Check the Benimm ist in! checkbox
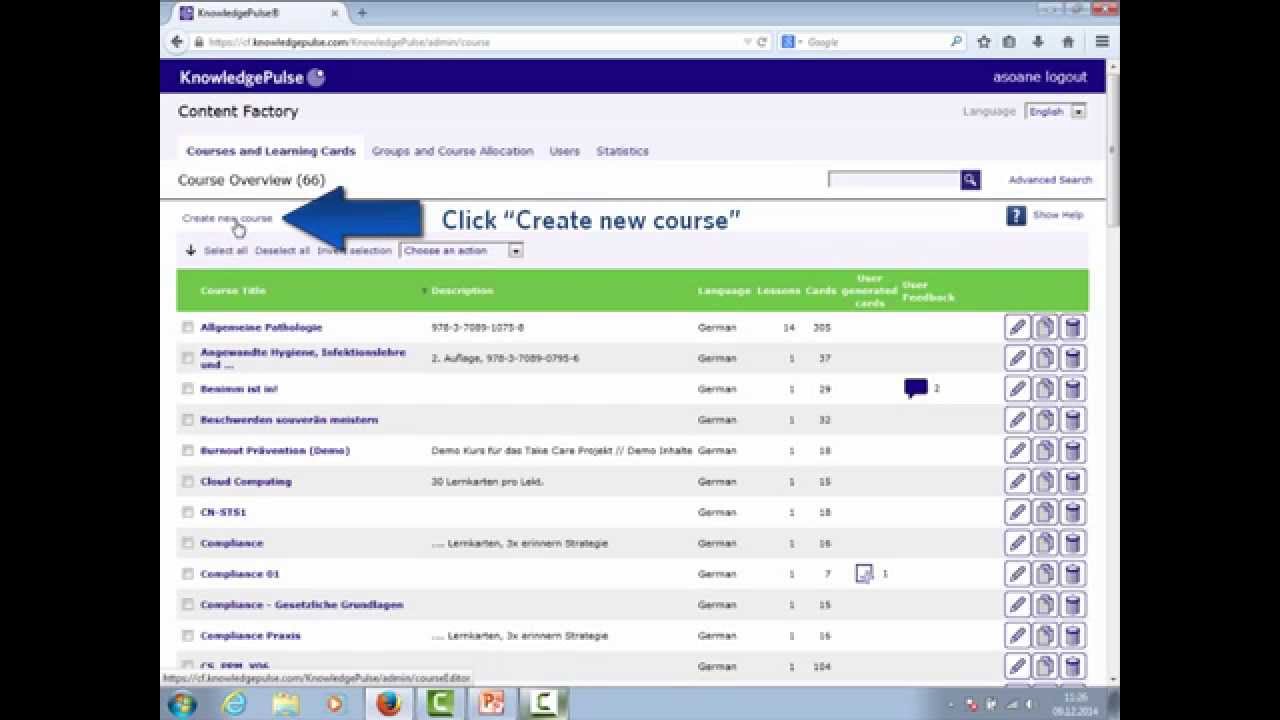The height and width of the screenshot is (720, 1280). [x=187, y=389]
